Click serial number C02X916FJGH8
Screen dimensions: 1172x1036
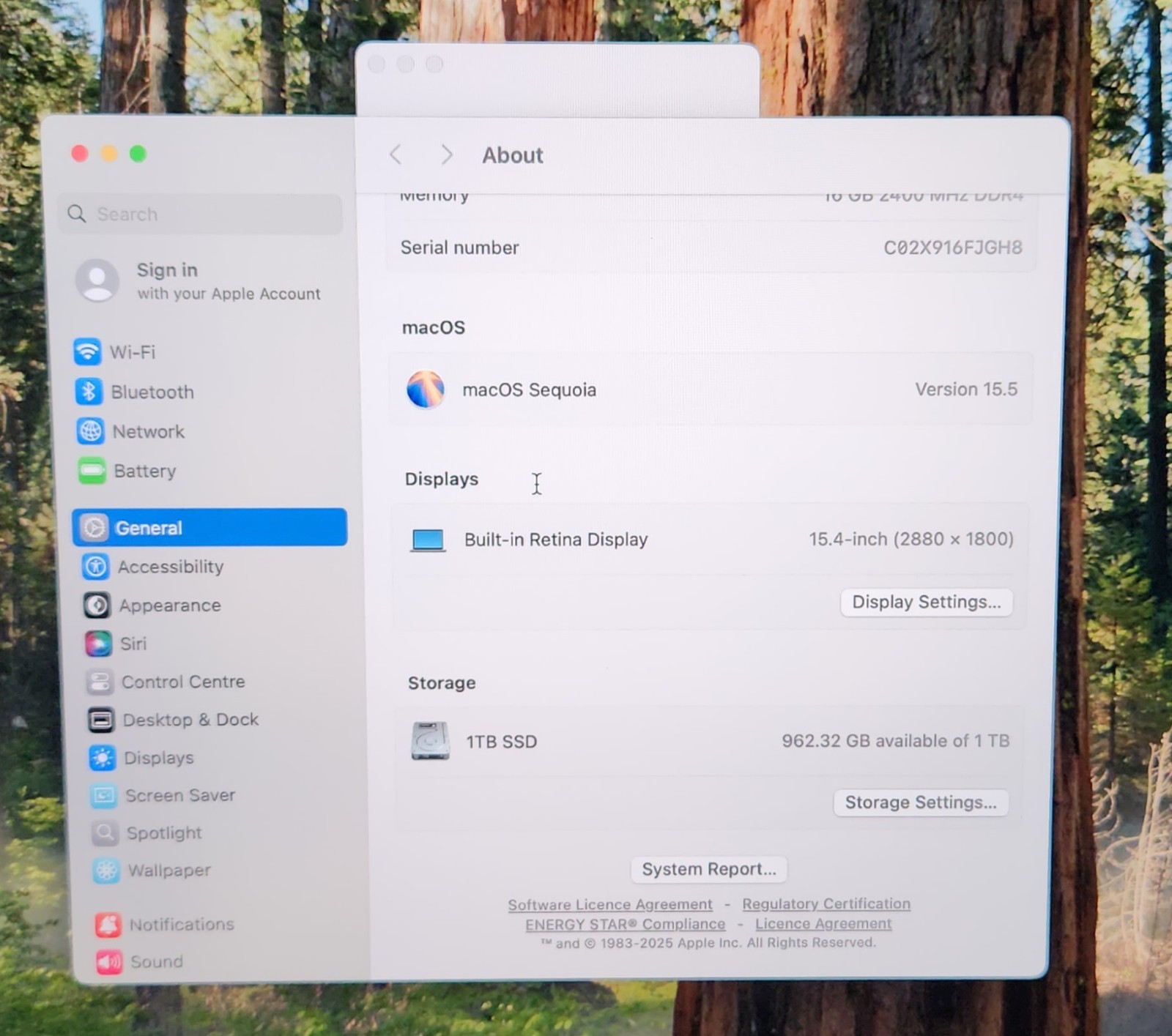click(x=953, y=247)
